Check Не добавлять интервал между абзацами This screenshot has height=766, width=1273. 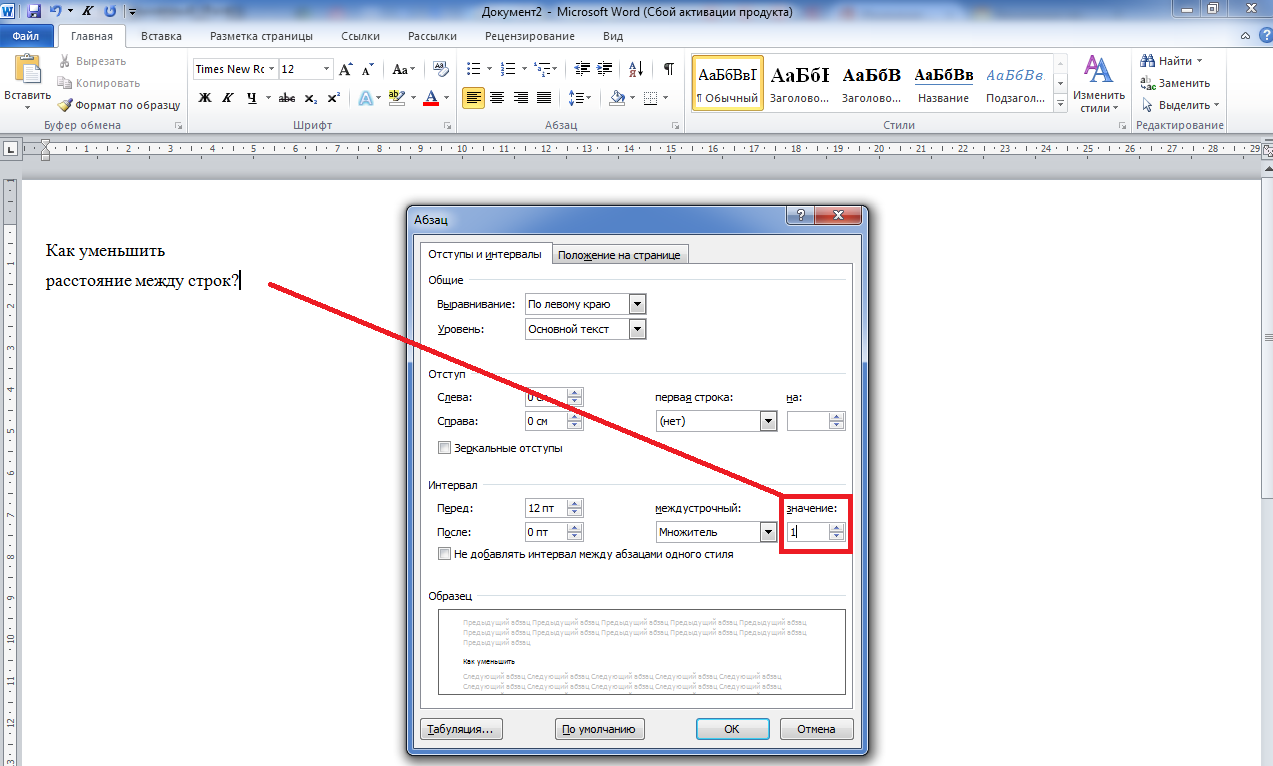pyautogui.click(x=444, y=554)
